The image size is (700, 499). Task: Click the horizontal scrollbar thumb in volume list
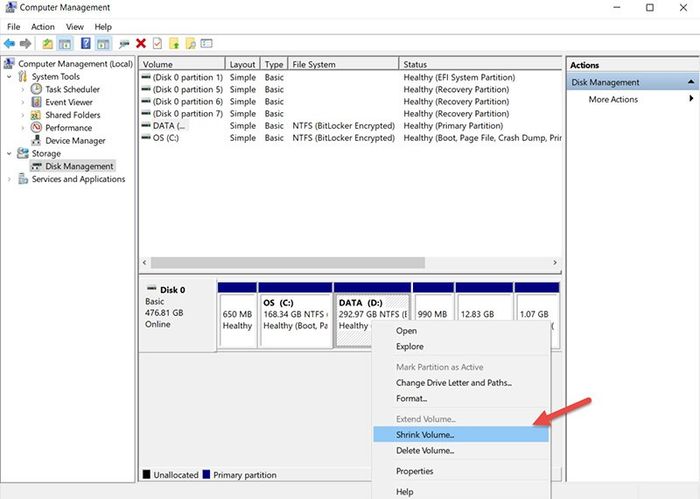click(x=288, y=262)
